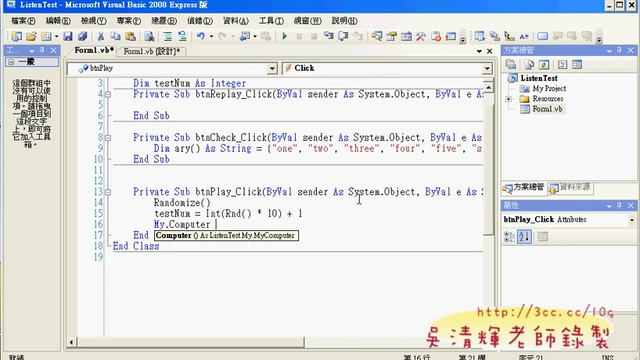This screenshot has width=640, height=360.
Task: Pin the Solution Explorer panel
Action: pyautogui.click(x=619, y=50)
